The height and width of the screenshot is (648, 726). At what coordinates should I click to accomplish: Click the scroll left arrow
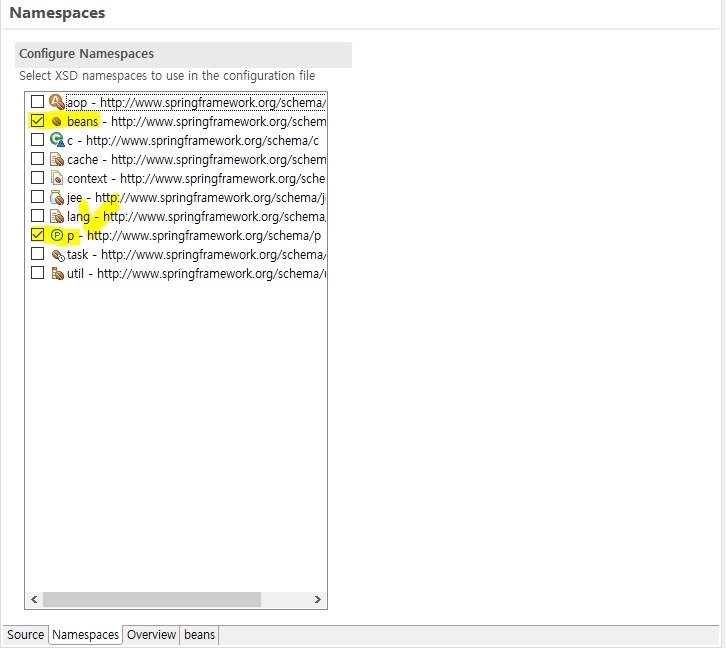pos(34,599)
